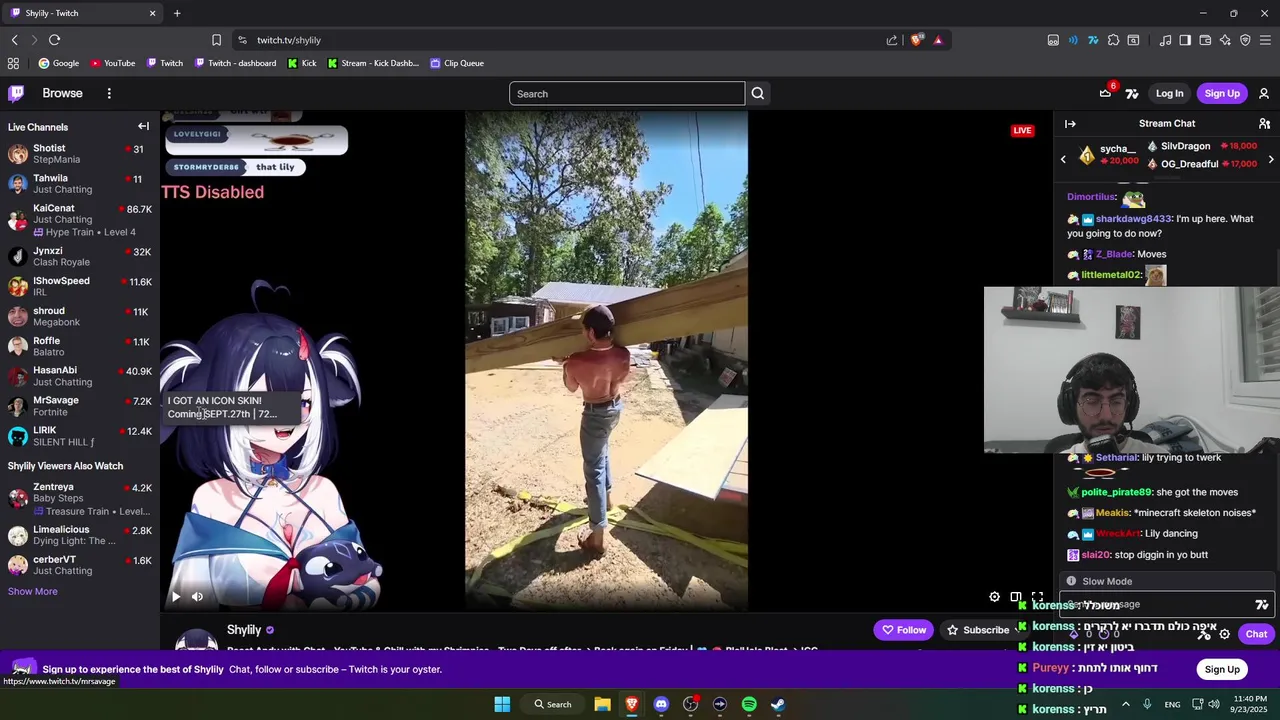Open the user profile icon in Twitch header

click(1264, 93)
